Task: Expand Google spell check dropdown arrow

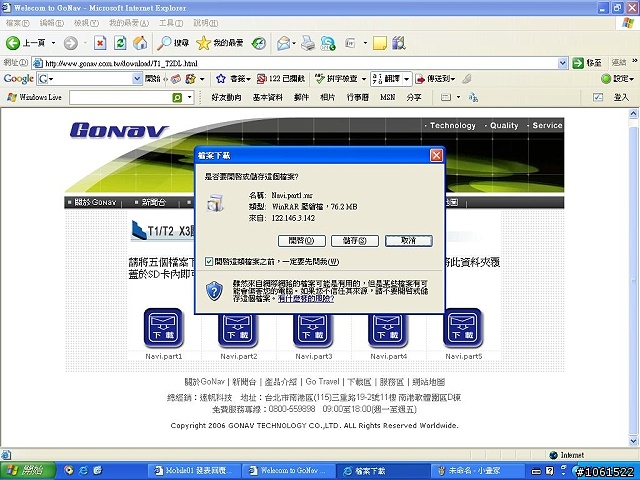Action: 364,78
